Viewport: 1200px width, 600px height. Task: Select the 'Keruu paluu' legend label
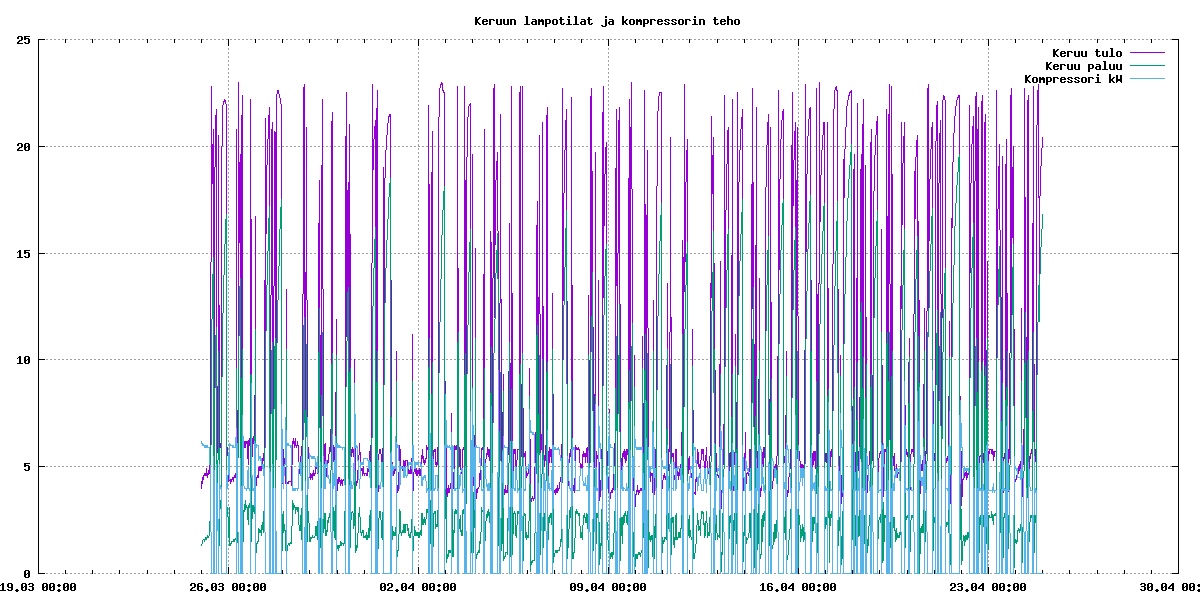1083,66
